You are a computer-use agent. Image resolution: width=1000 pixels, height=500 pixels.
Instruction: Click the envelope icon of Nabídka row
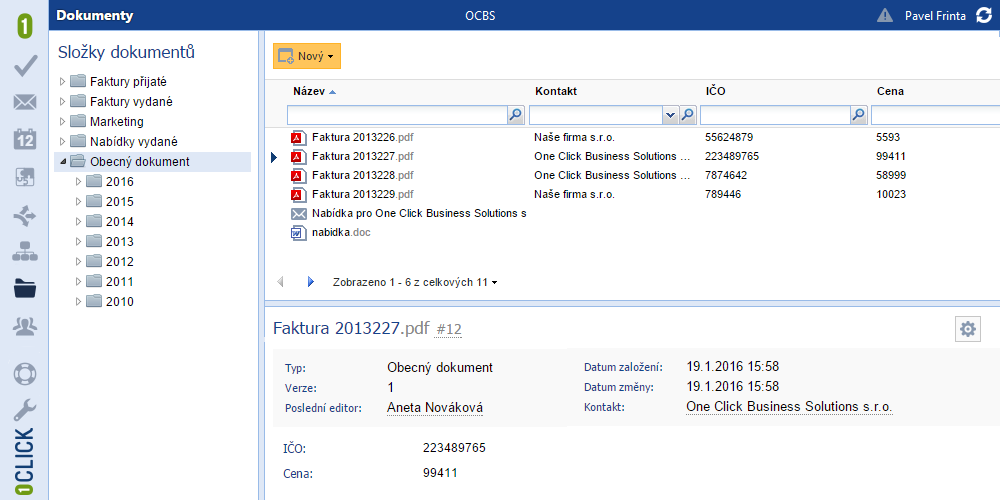pos(298,214)
